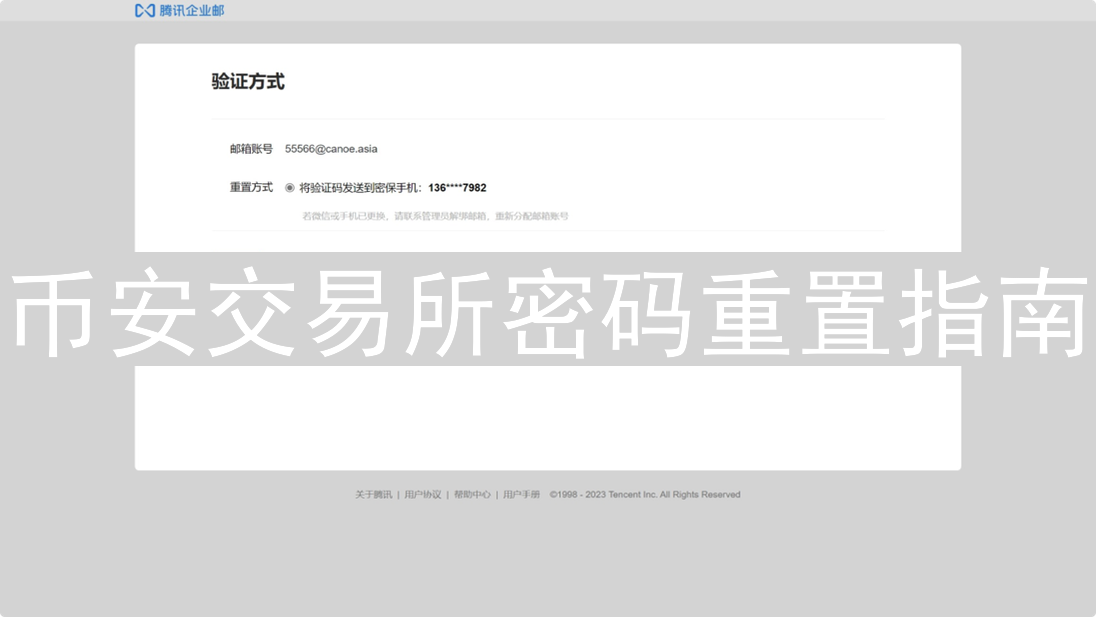This screenshot has width=1096, height=617.
Task: Click the Tencent copyright notice text
Action: click(x=644, y=495)
